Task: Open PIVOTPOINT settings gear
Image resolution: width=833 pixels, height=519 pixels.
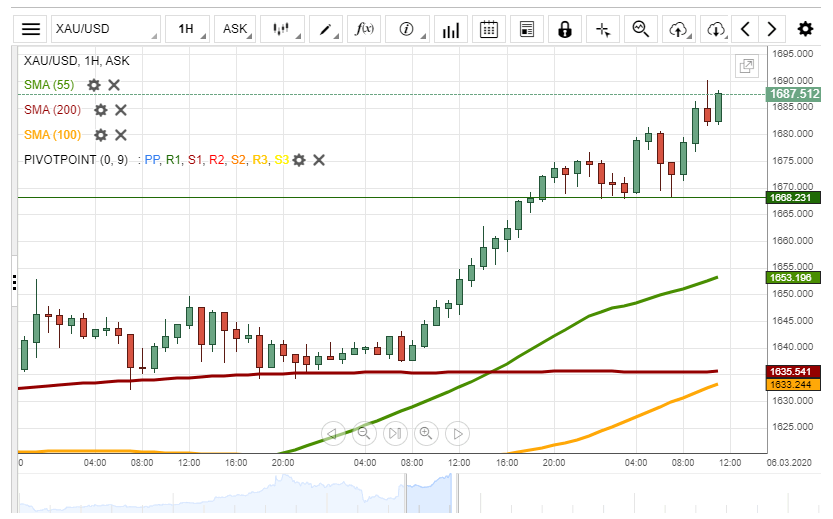Action: tap(299, 160)
